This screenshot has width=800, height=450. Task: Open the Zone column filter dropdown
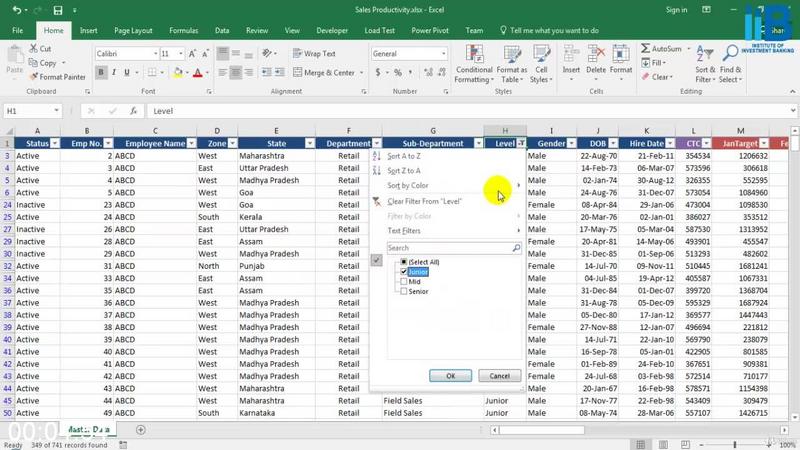pos(232,143)
